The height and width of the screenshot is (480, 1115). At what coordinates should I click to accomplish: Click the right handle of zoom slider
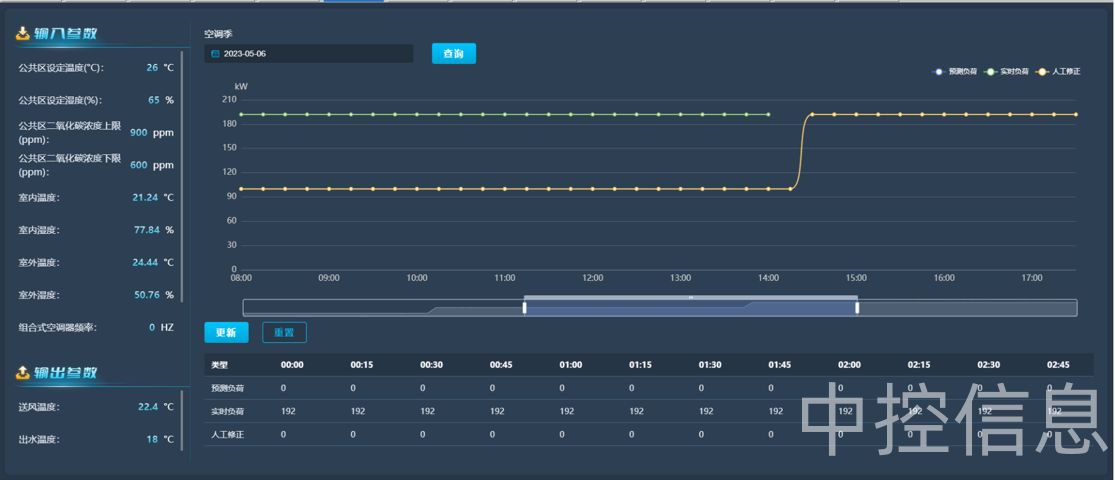pos(857,308)
